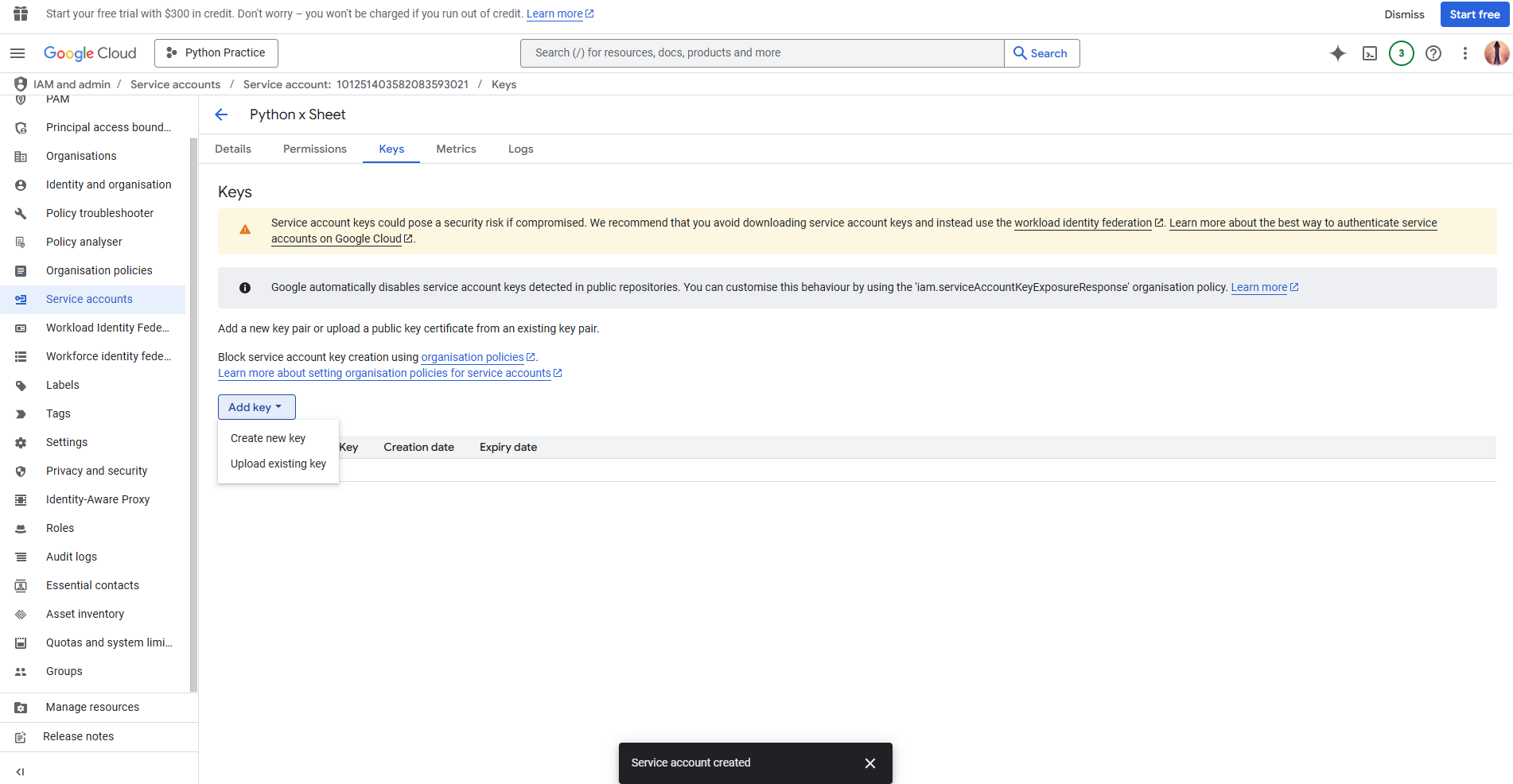Open the Gemini AI assistant sparkle icon
This screenshot has width=1513, height=784.
pos(1338,53)
